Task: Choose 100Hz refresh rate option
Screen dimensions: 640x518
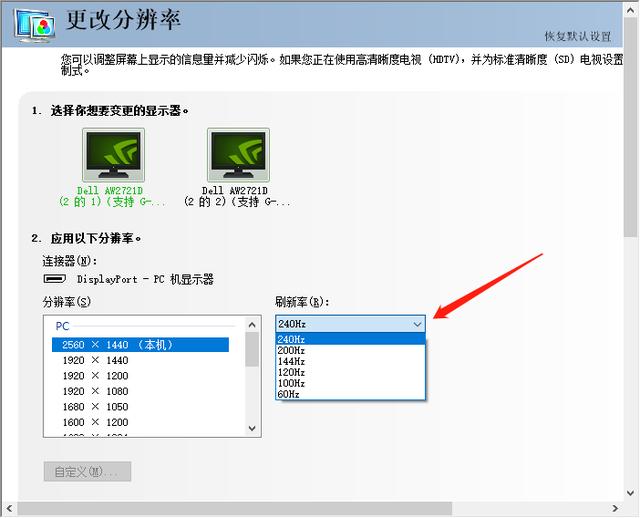Action: pos(351,383)
